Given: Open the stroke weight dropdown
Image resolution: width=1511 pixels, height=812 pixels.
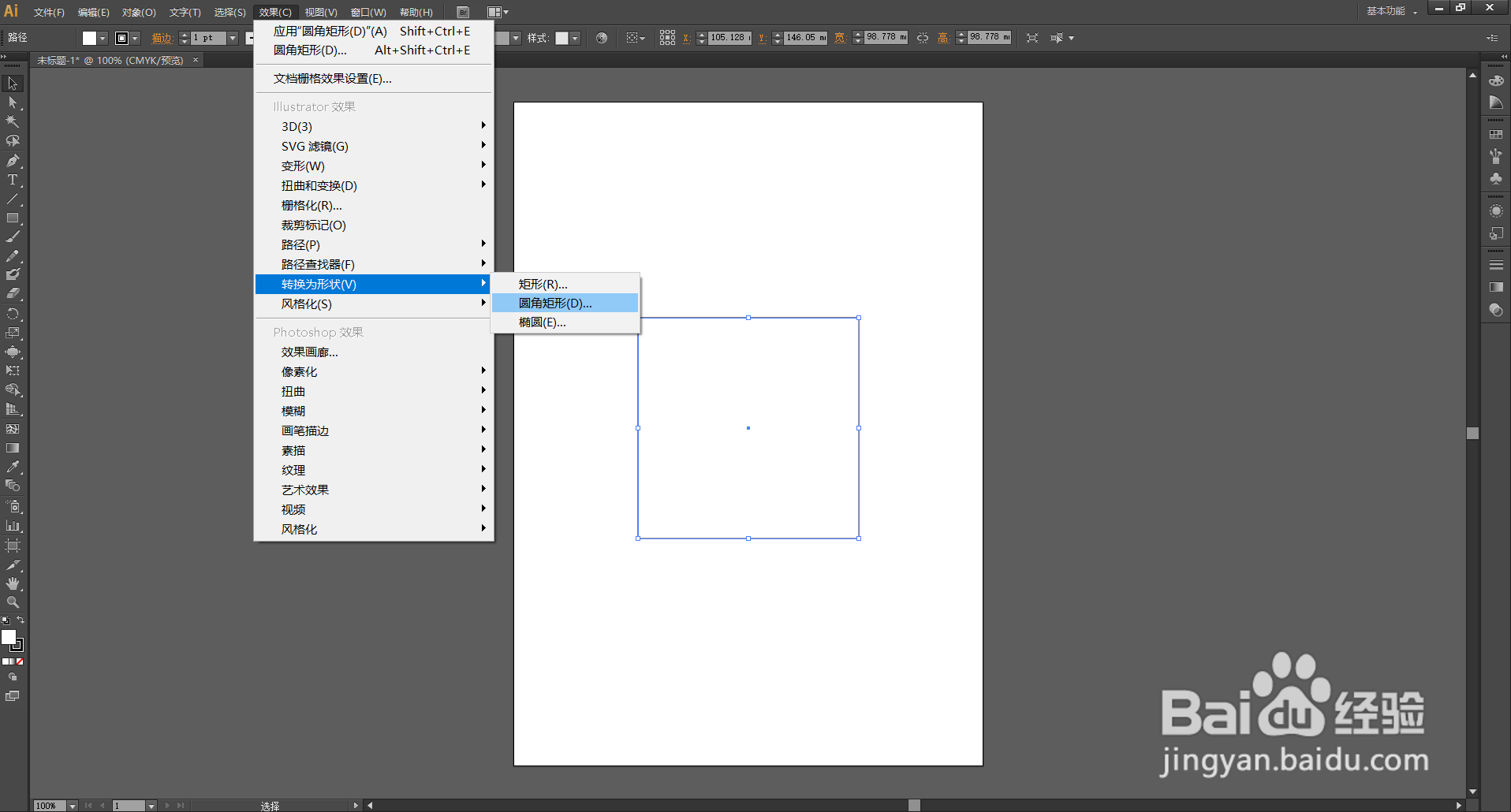Looking at the screenshot, I should click(x=233, y=38).
